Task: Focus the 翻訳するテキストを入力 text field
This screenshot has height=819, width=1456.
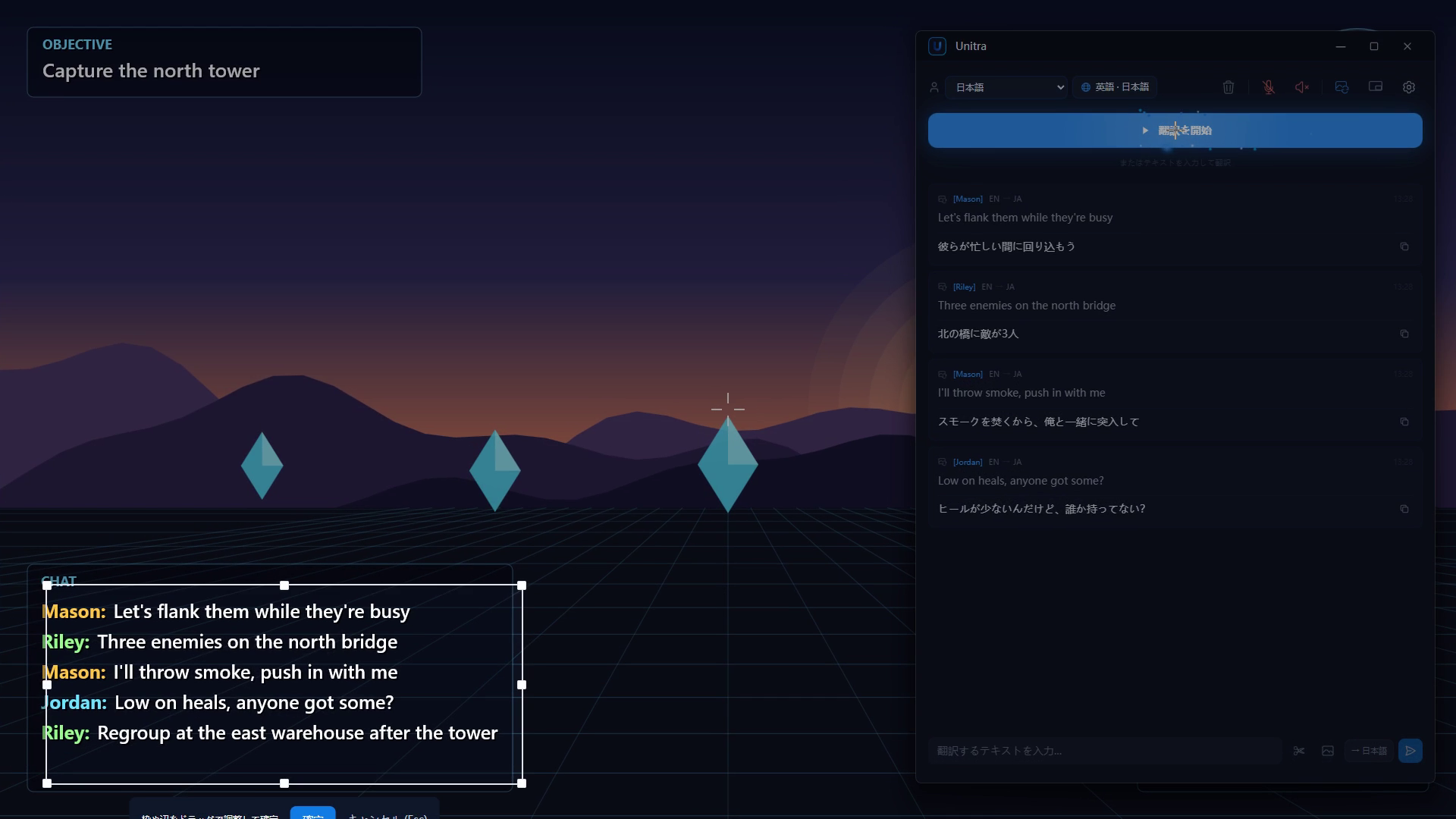Action: (1106, 751)
